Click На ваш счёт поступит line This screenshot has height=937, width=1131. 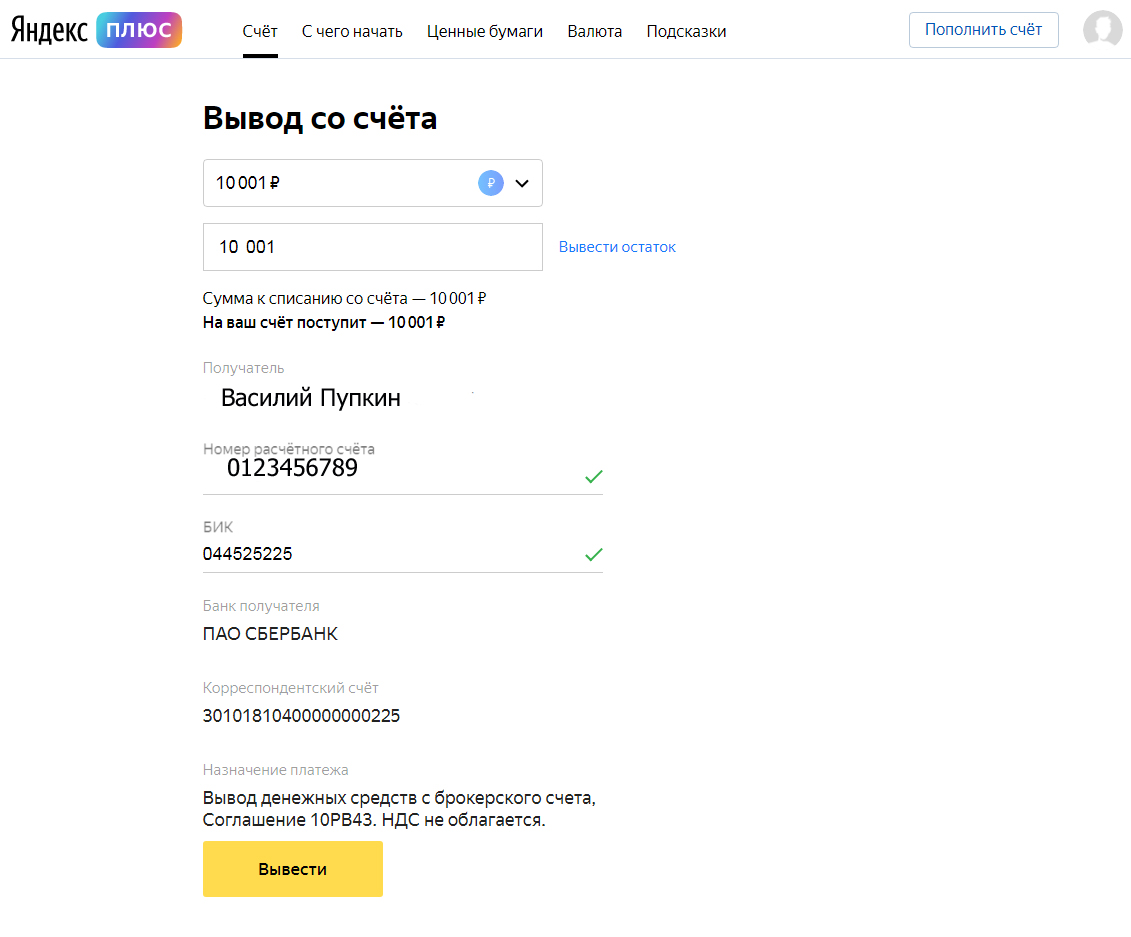click(x=323, y=322)
